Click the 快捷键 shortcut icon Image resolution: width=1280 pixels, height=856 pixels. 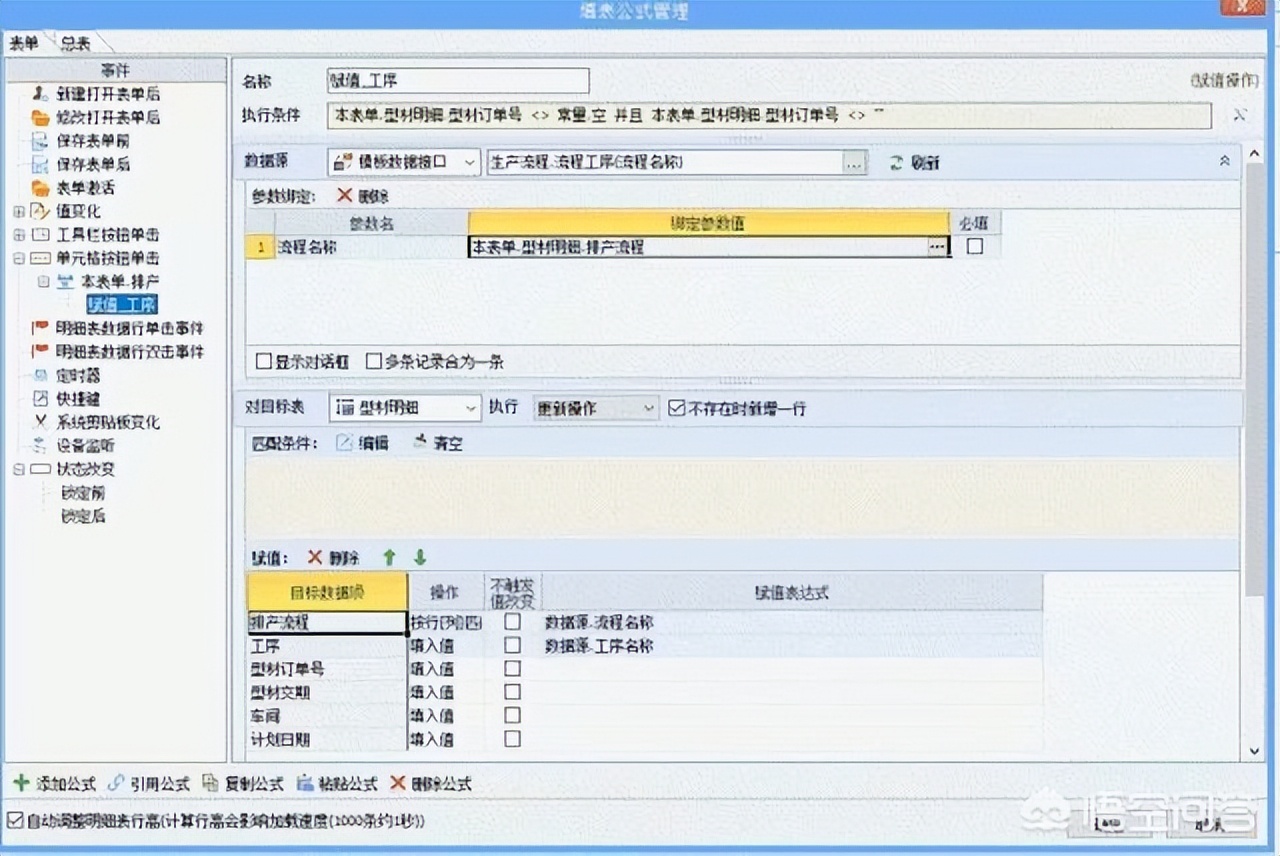pyautogui.click(x=40, y=399)
